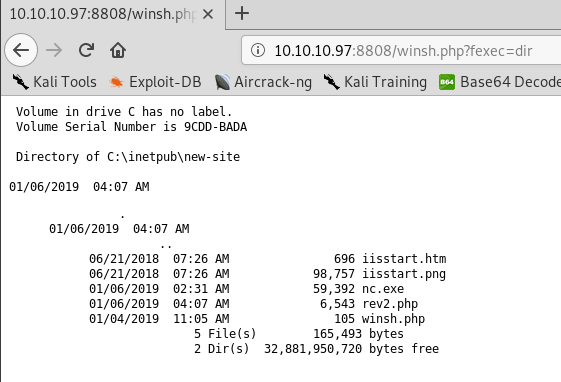
Task: Open the browser home page icon
Action: [x=118, y=50]
